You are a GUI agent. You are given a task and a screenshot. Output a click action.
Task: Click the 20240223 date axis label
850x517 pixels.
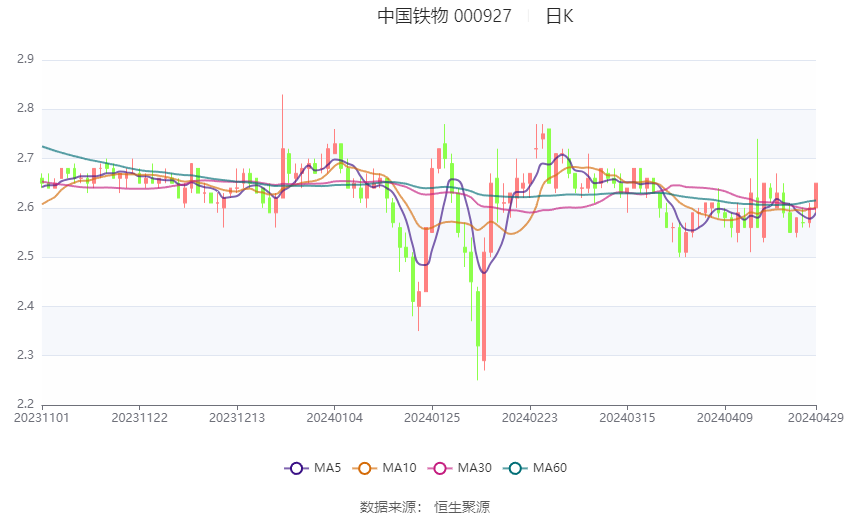[x=530, y=418]
